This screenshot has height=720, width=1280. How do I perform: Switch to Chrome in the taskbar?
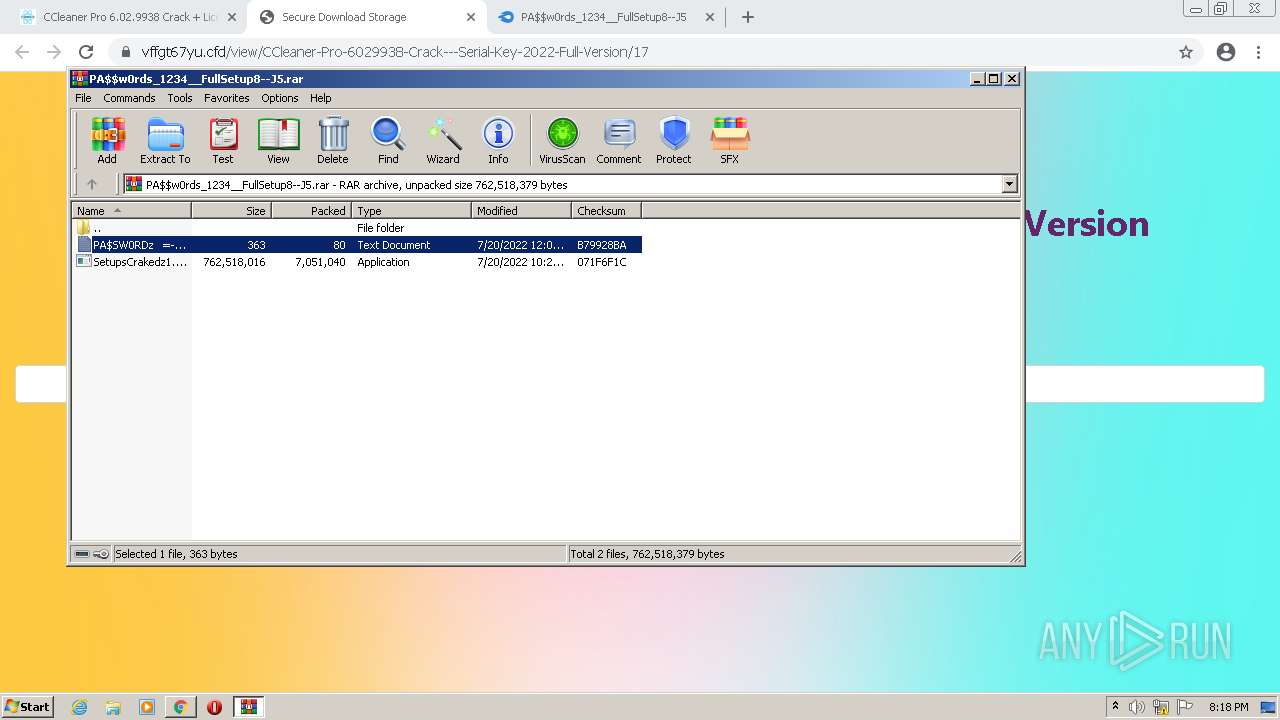(180, 707)
